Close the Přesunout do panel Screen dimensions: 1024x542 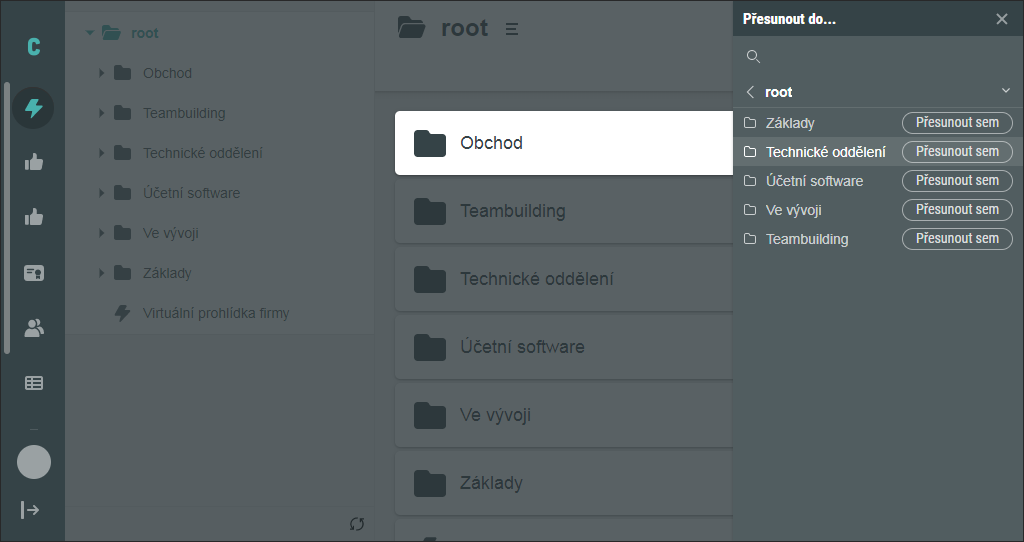pos(1002,19)
